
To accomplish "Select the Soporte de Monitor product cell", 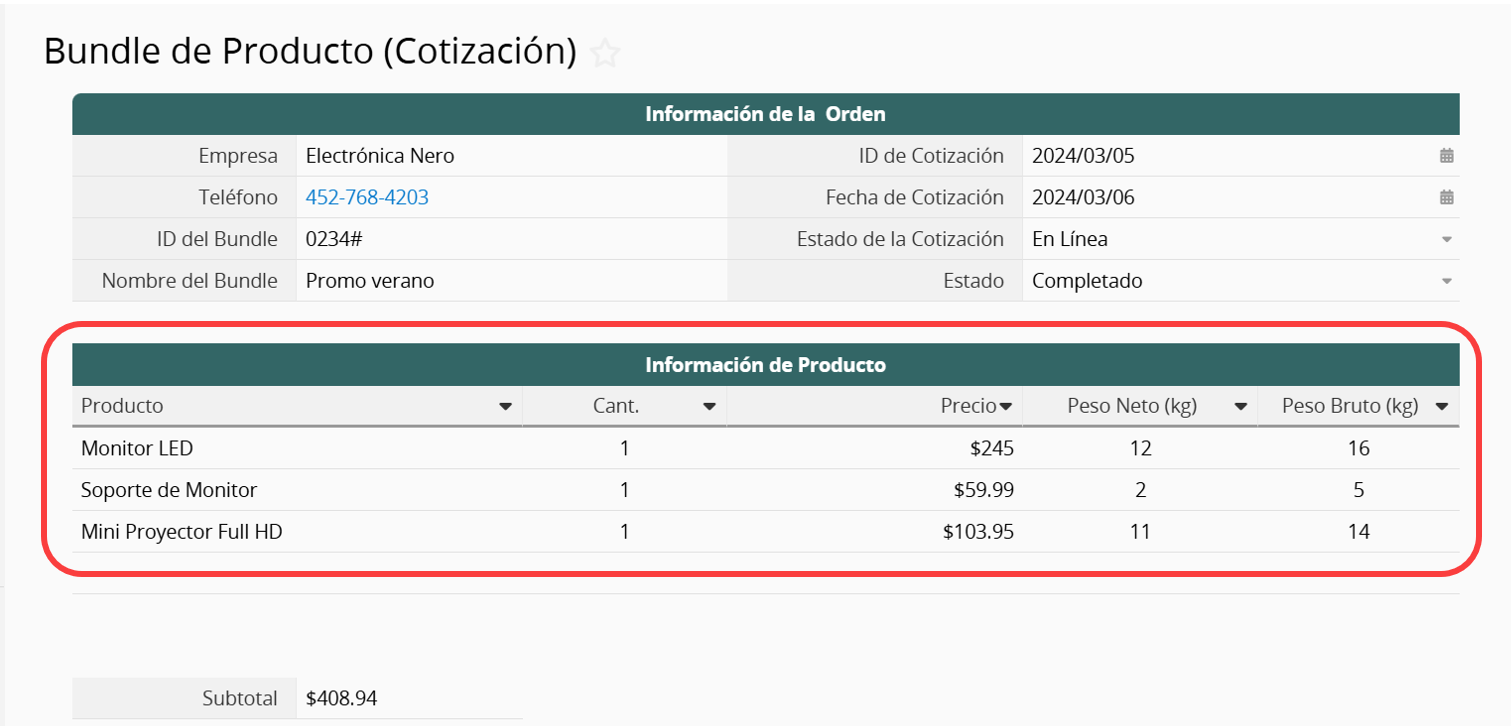I will (169, 491).
